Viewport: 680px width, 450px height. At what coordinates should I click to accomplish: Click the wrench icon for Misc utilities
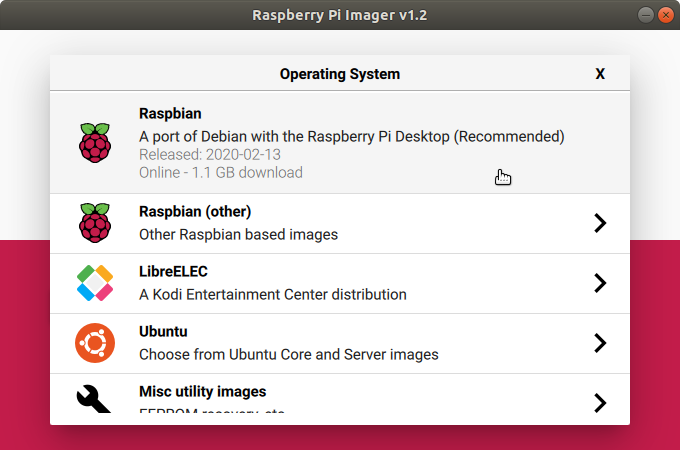(95, 398)
